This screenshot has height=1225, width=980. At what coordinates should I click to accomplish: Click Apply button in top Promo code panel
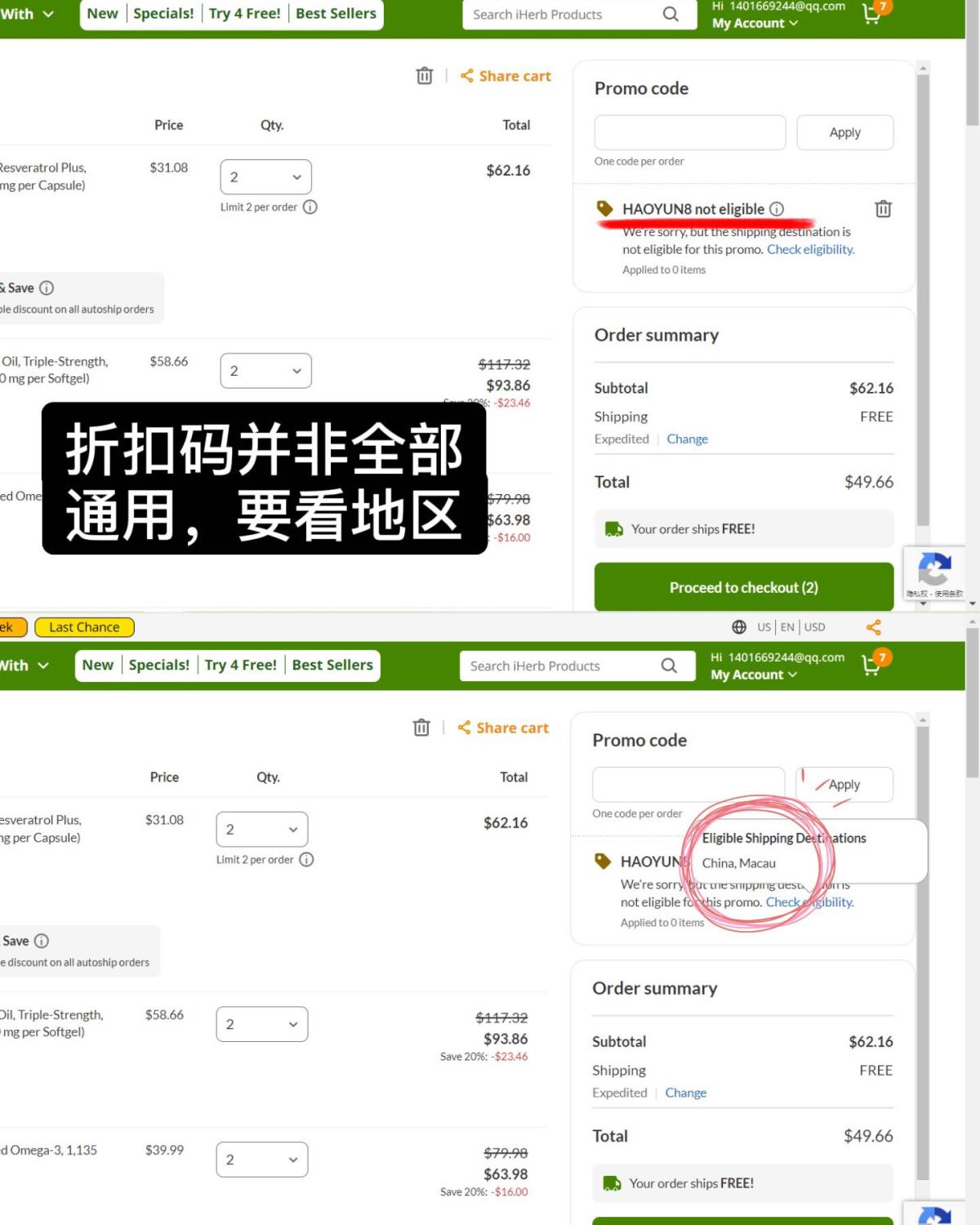(845, 132)
